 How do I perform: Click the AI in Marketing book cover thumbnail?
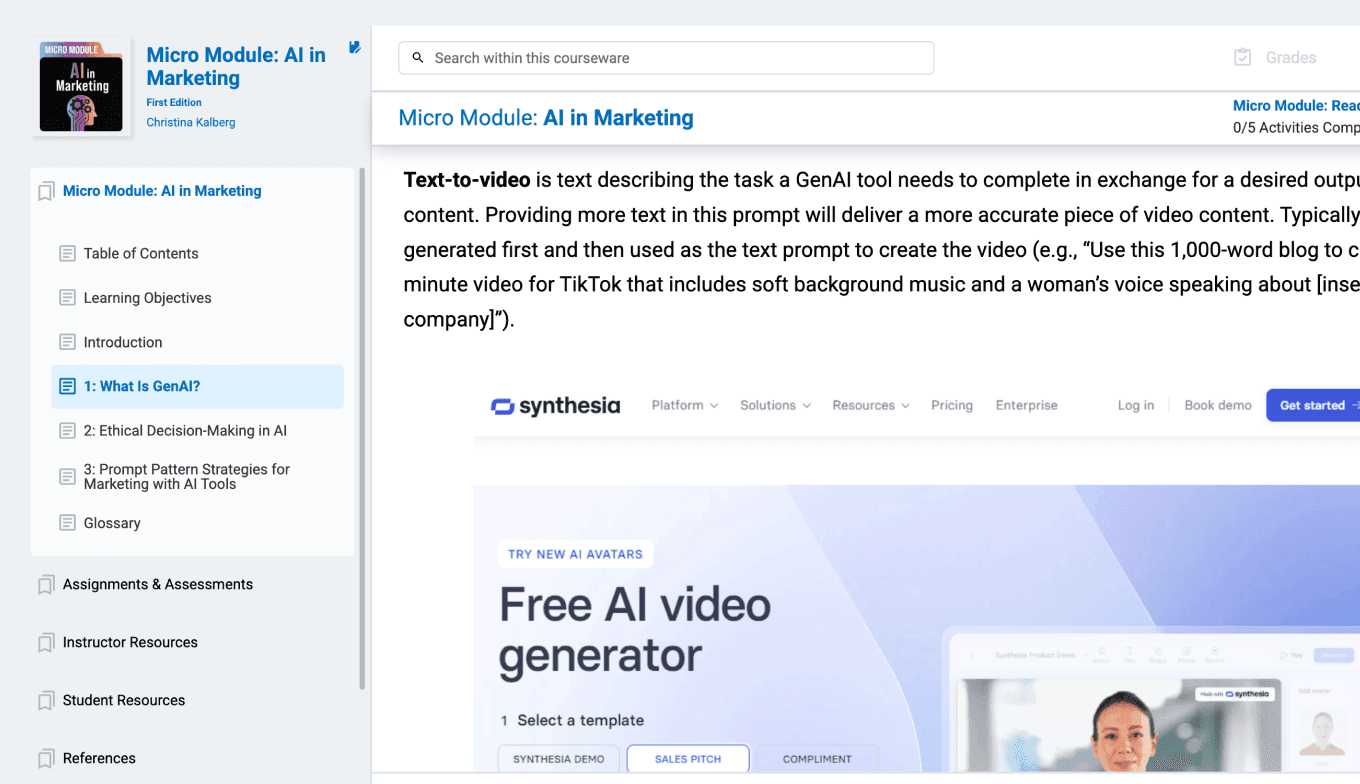click(x=81, y=87)
